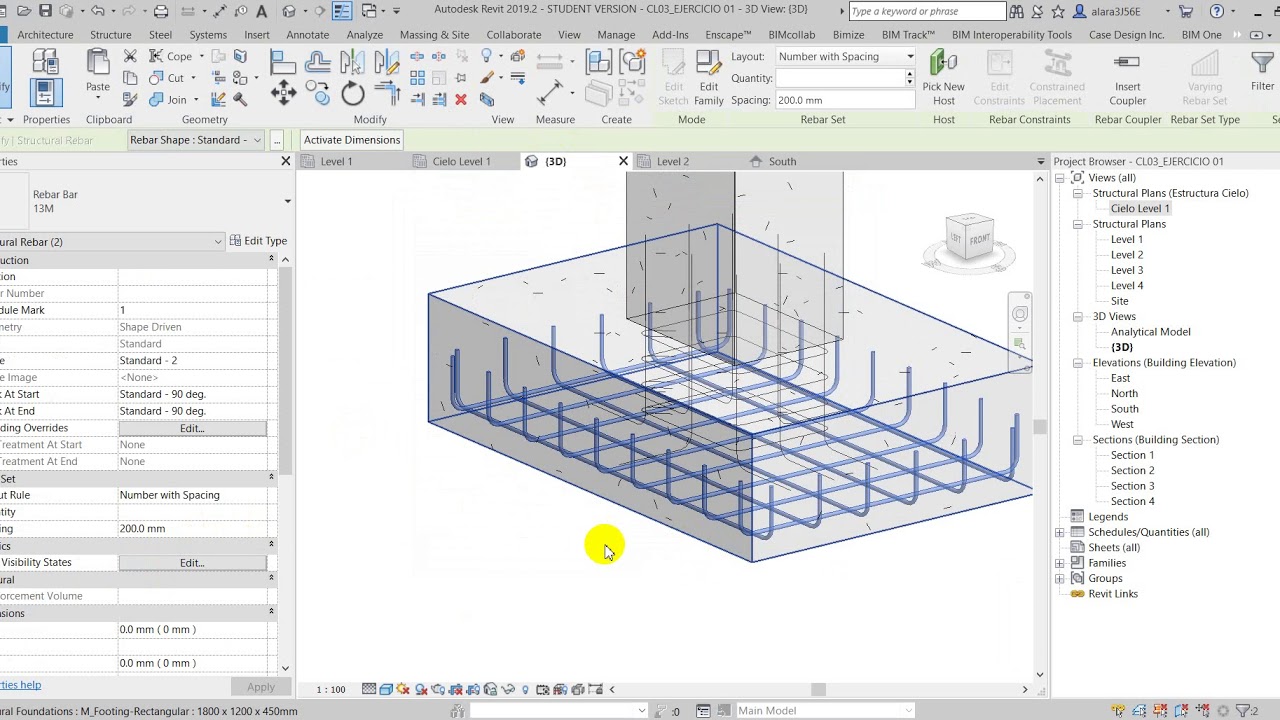Click Edit button for Rounding Overrides
Screen dimensions: 1280x720
coord(192,428)
